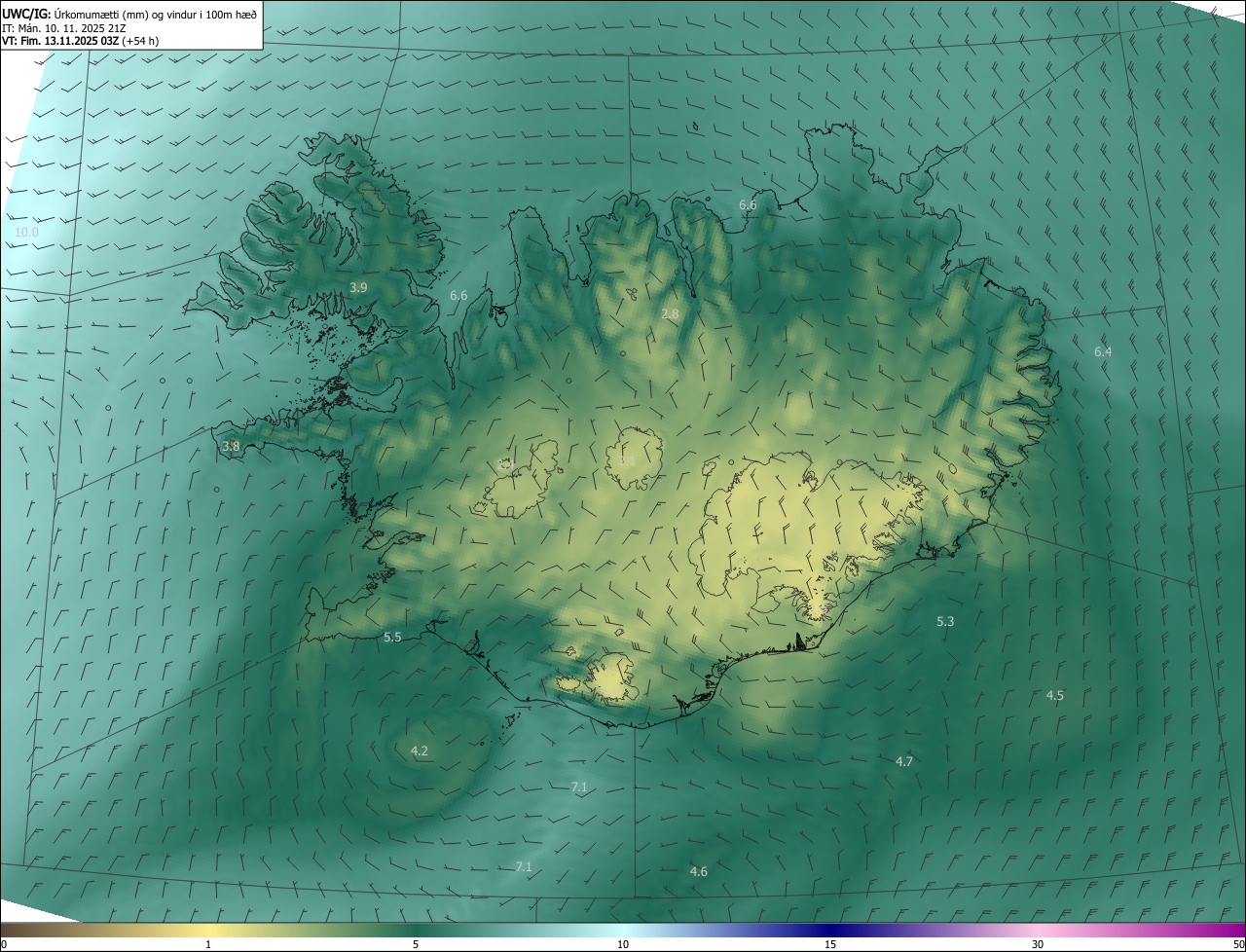The width and height of the screenshot is (1246, 952).
Task: Click the 3.9 value over the Westfjords
Action: [358, 287]
